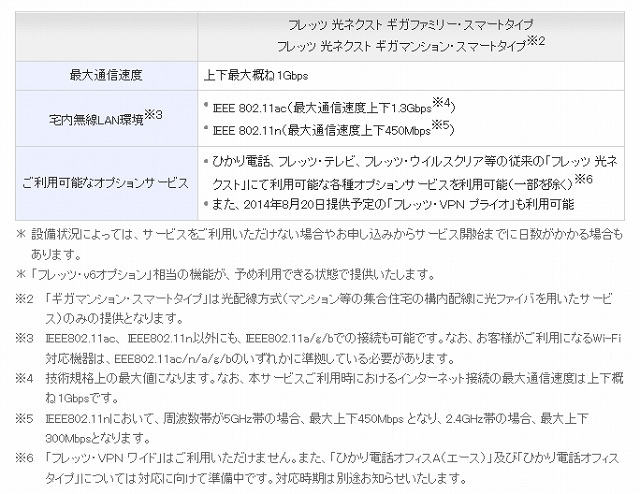The image size is (640, 494).
Task: Click the line 'タイプ」については対応に向けて準備中です'
Action: (256, 478)
